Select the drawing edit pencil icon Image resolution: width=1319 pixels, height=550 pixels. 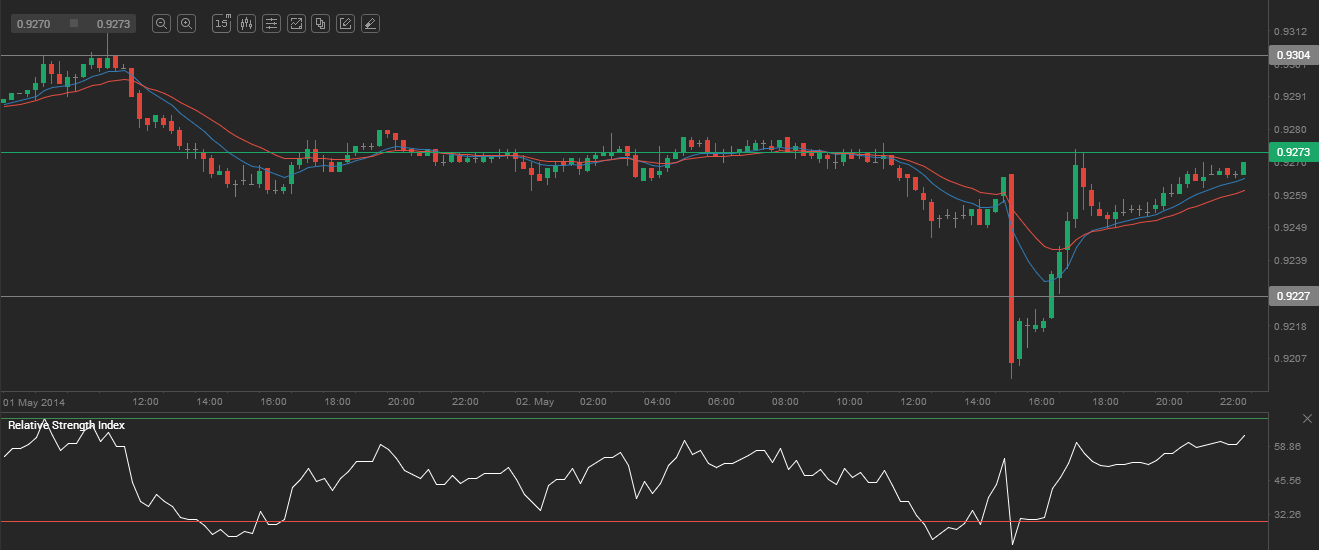point(345,23)
